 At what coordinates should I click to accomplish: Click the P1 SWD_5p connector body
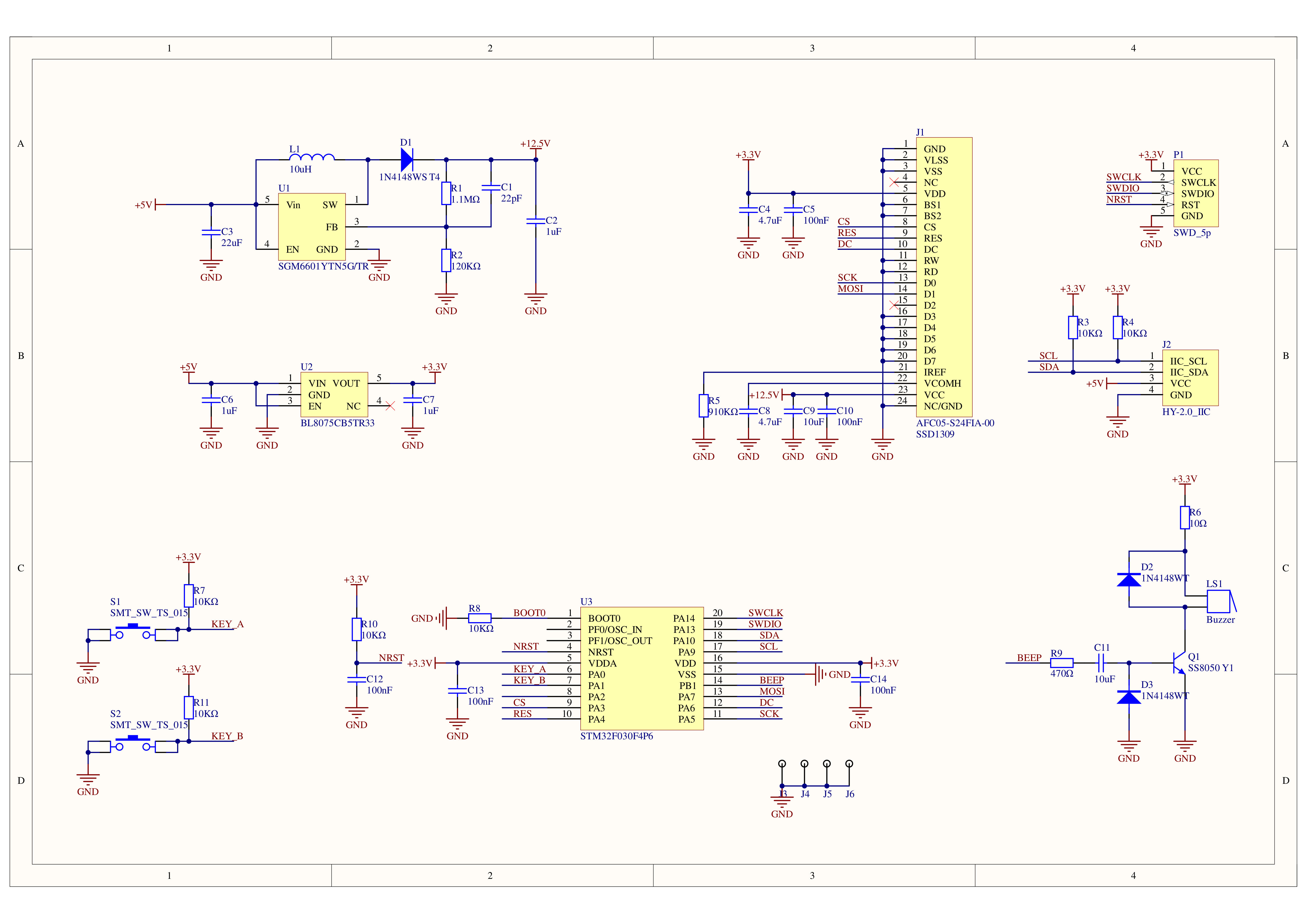click(1196, 193)
